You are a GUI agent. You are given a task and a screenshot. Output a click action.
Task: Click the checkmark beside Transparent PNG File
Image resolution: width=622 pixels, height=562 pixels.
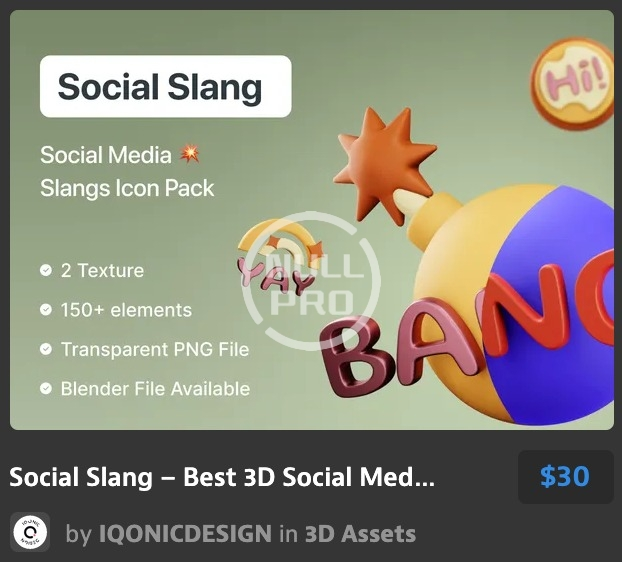point(46,349)
